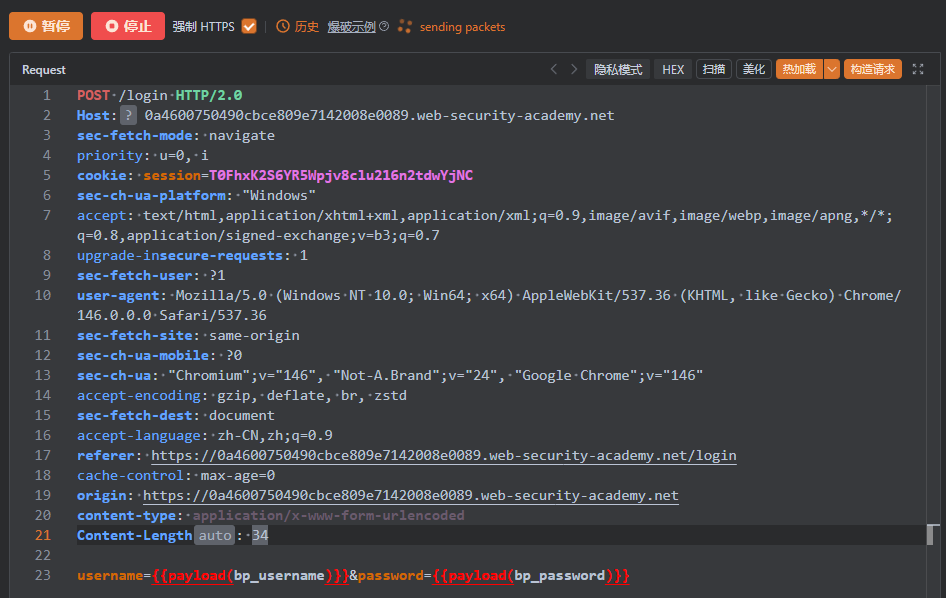Click the 暂停 pause button
Image resolution: width=946 pixels, height=598 pixels.
pos(46,26)
